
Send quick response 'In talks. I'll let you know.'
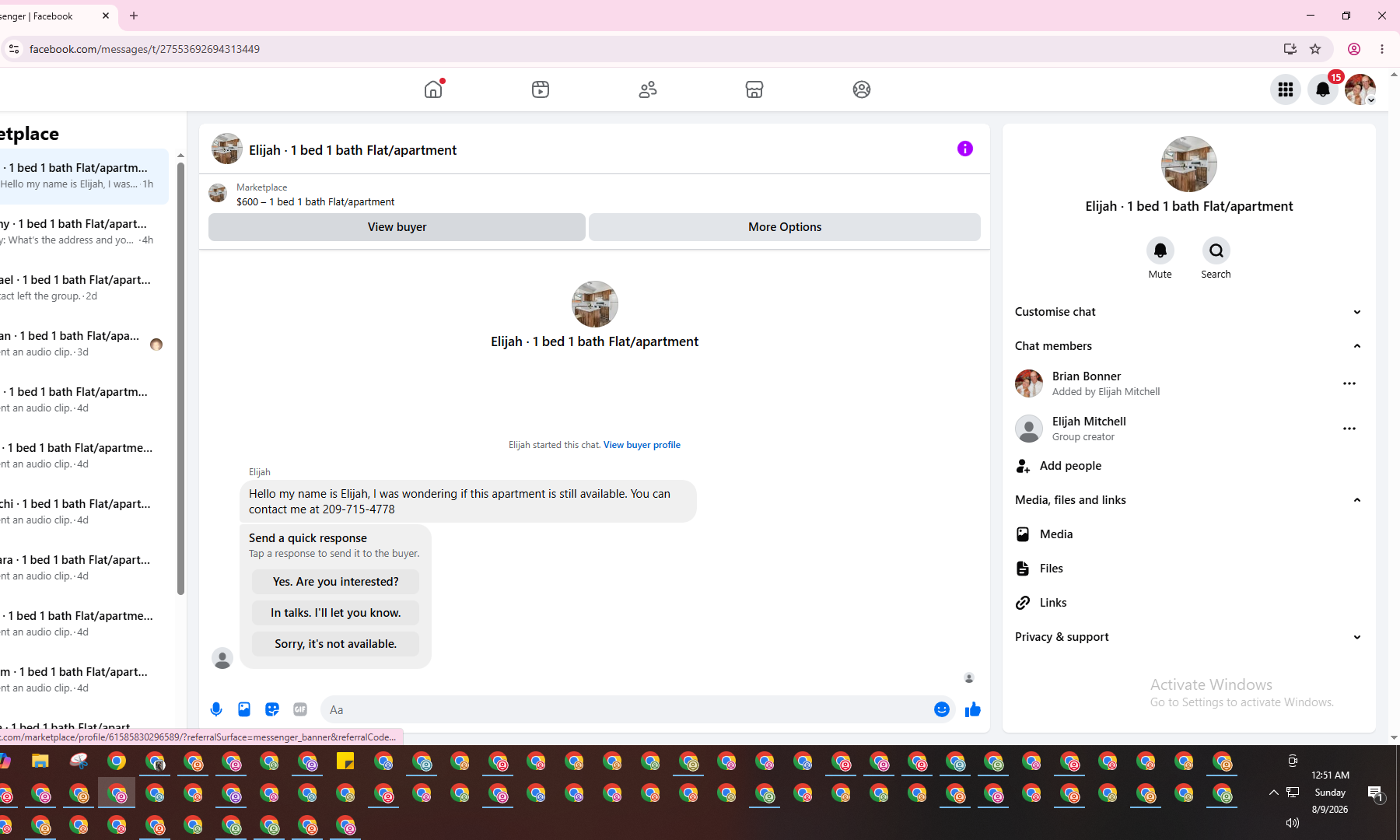point(335,613)
